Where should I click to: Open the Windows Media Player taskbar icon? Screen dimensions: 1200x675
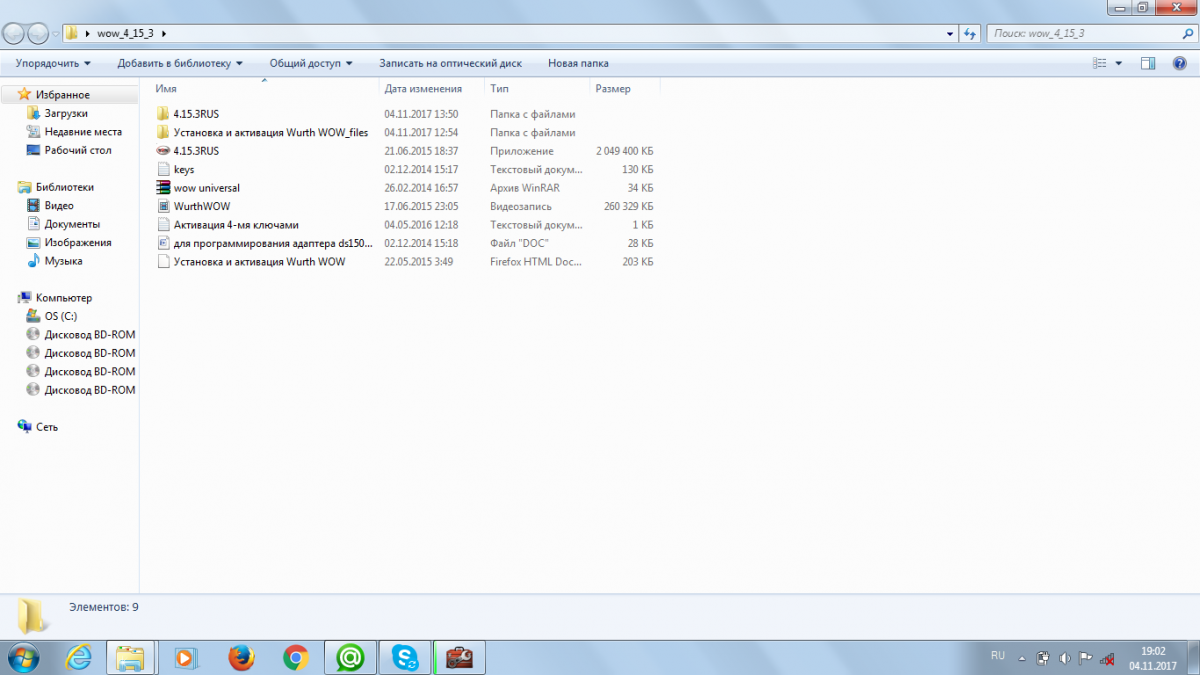tap(186, 657)
